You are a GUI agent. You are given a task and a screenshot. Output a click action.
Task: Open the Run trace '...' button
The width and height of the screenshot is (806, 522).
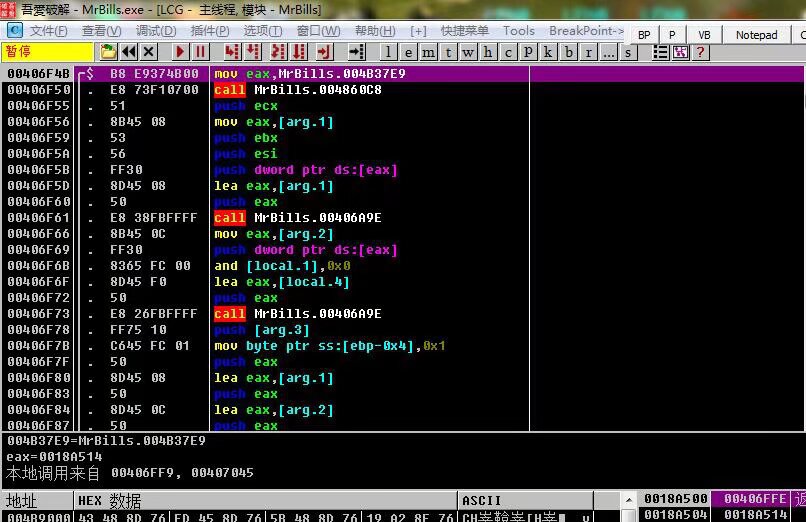pyautogui.click(x=609, y=52)
